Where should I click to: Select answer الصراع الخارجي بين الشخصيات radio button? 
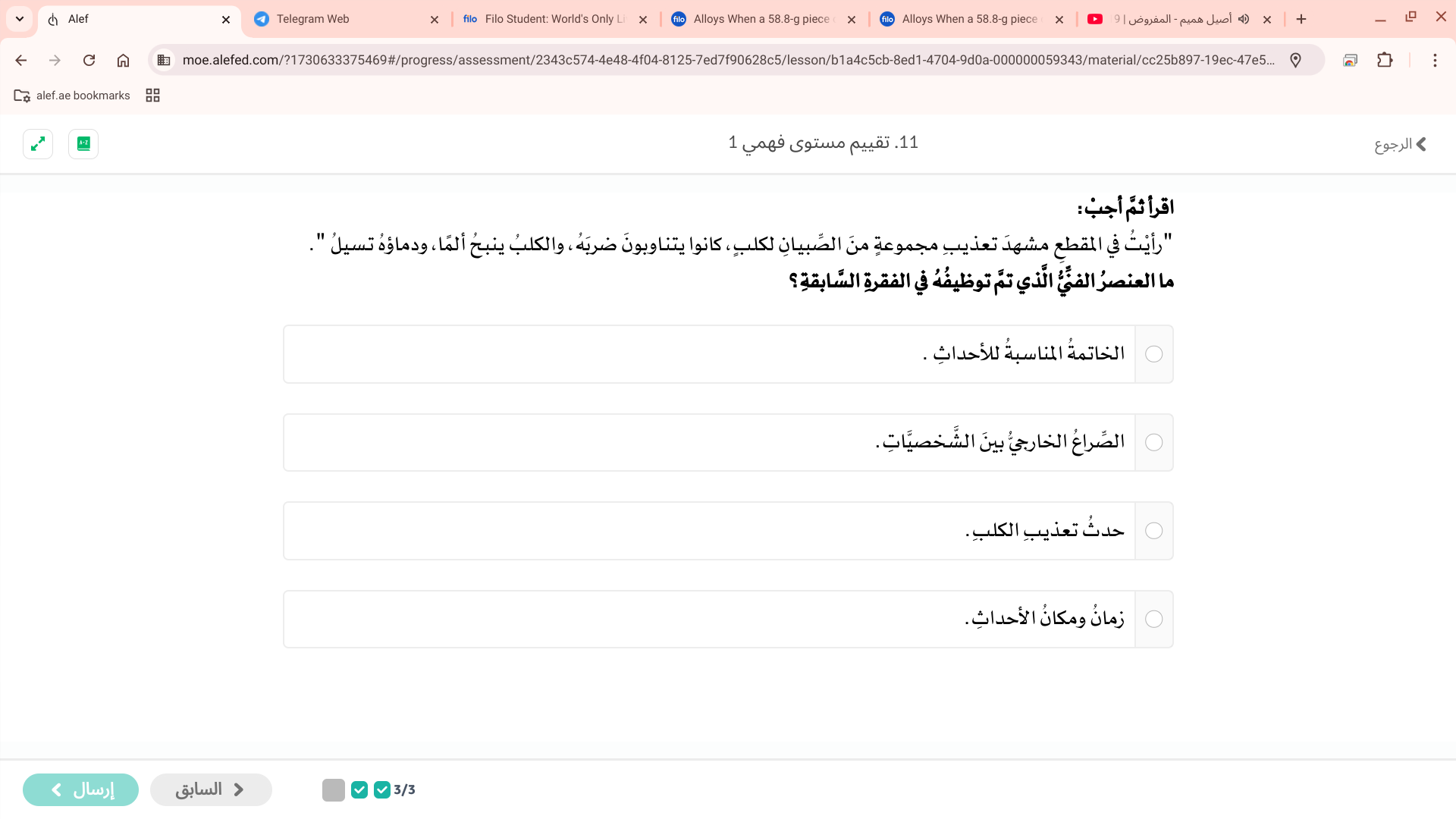tap(1153, 443)
